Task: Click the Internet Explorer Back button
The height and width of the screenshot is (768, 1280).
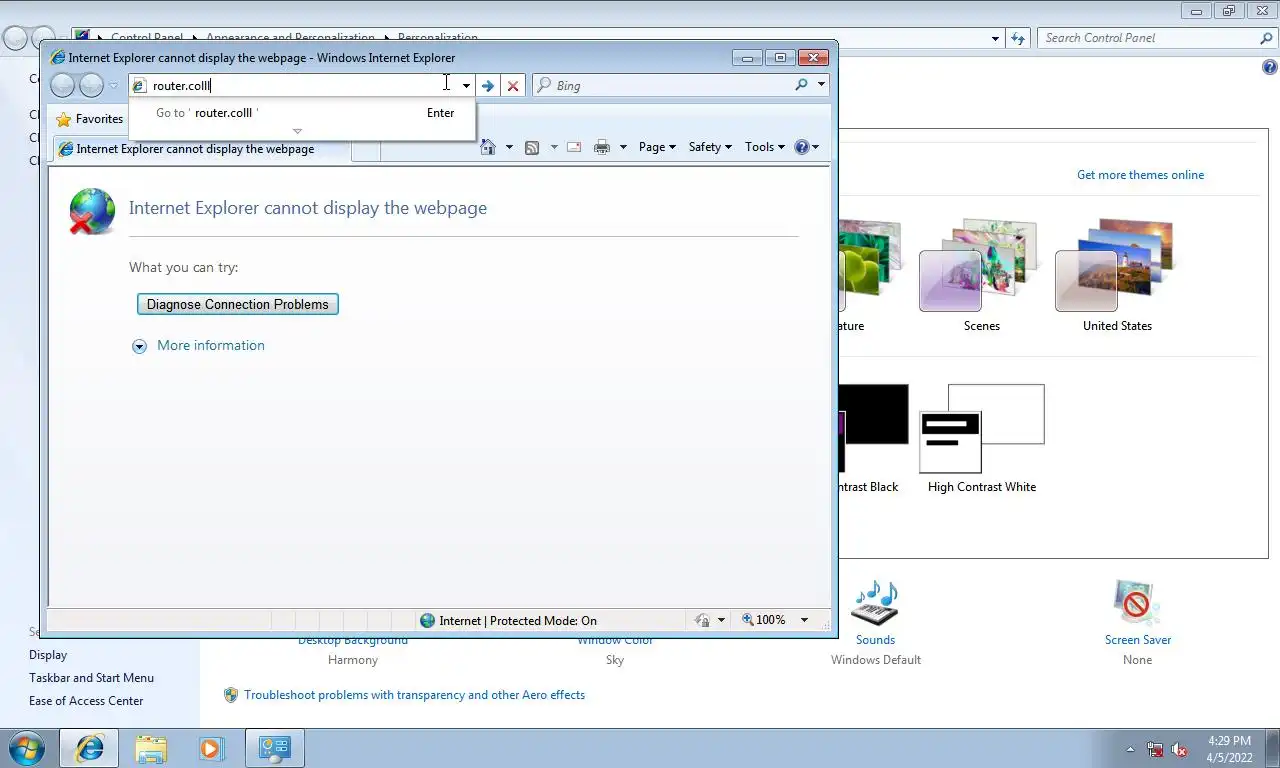Action: [62, 85]
